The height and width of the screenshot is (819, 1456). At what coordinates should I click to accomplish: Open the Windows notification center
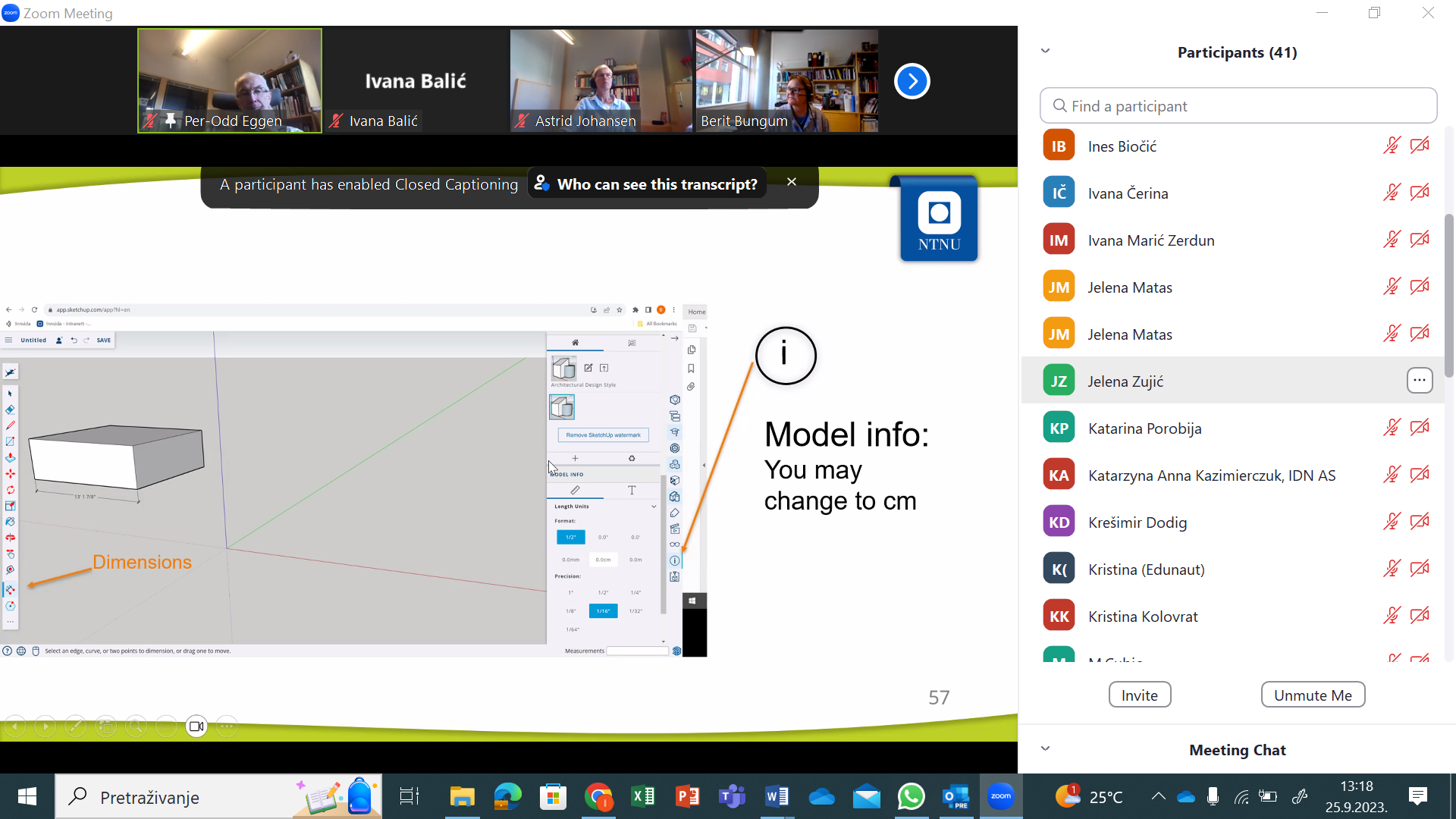[1417, 796]
